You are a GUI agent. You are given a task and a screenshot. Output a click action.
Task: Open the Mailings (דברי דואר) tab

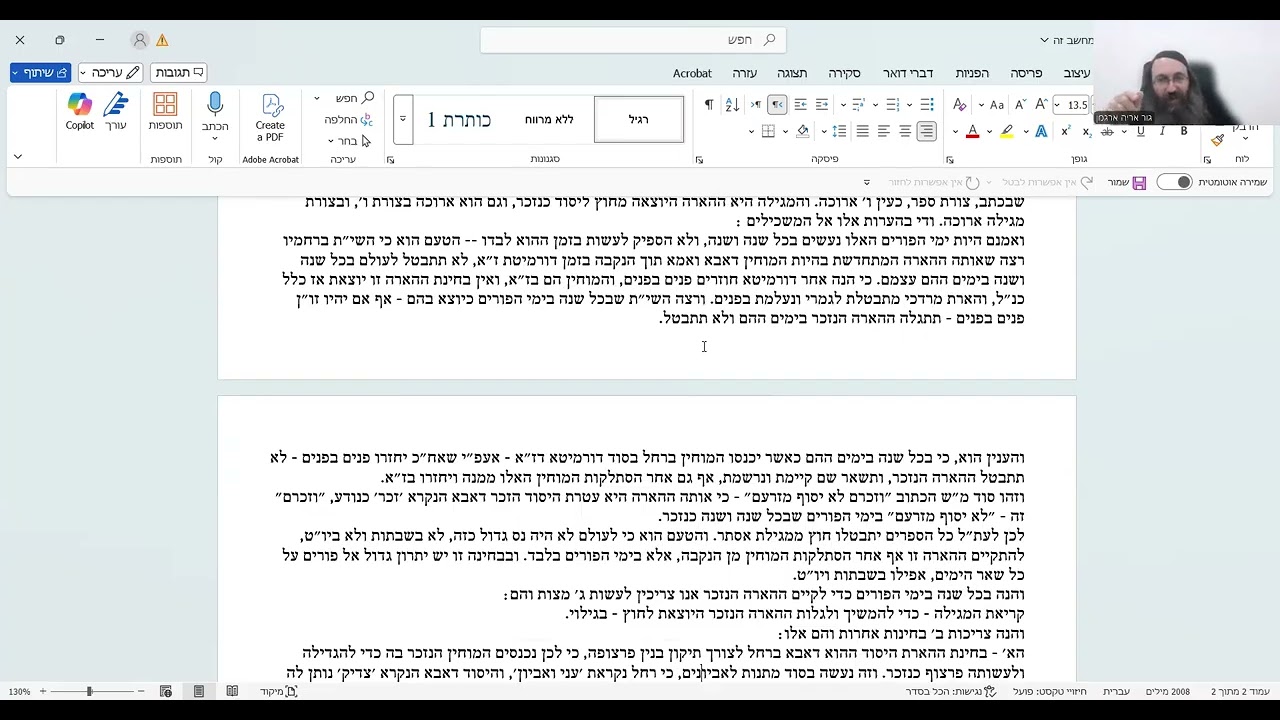[908, 73]
